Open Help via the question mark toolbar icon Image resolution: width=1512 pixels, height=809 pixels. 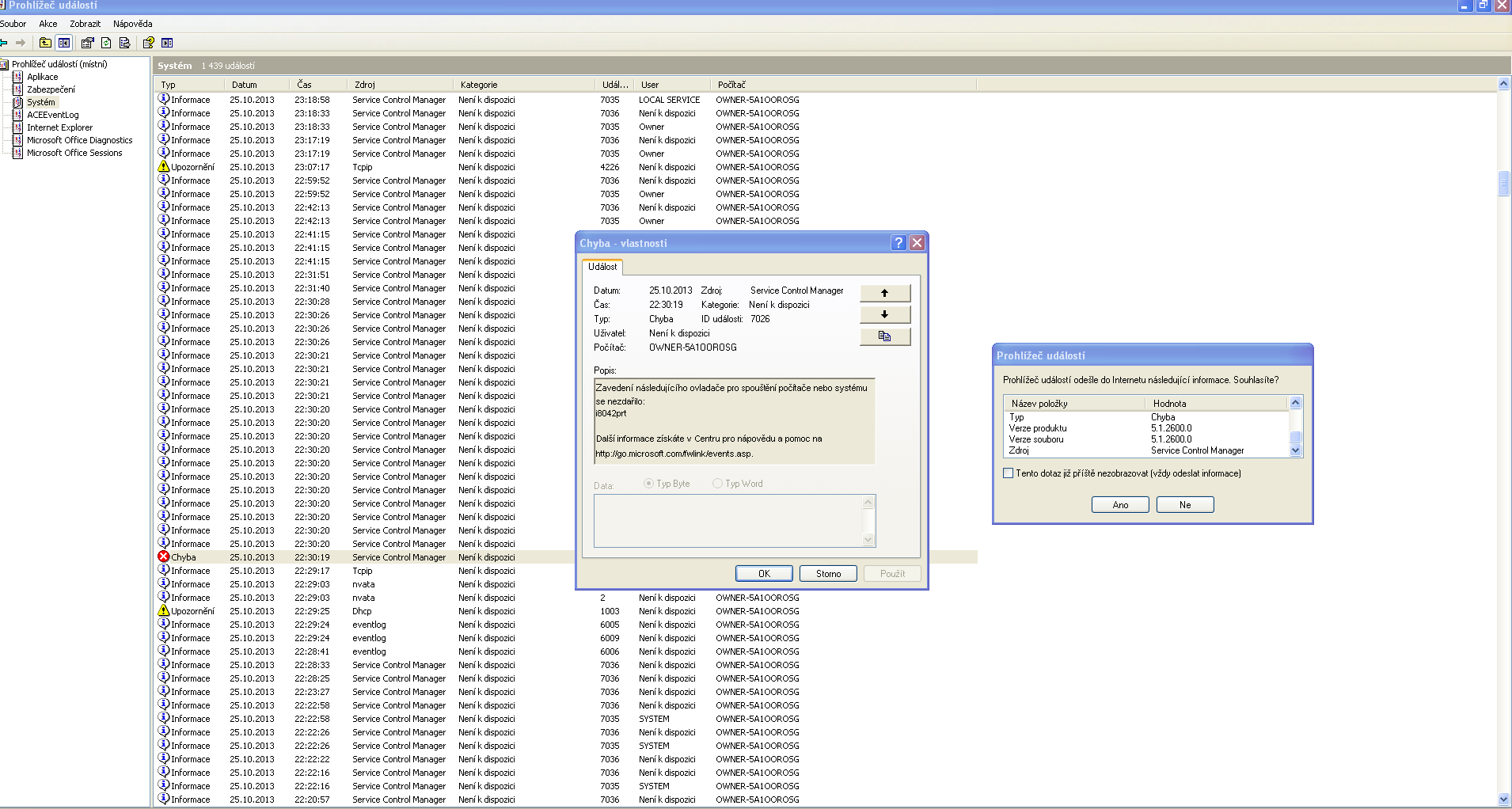(148, 43)
